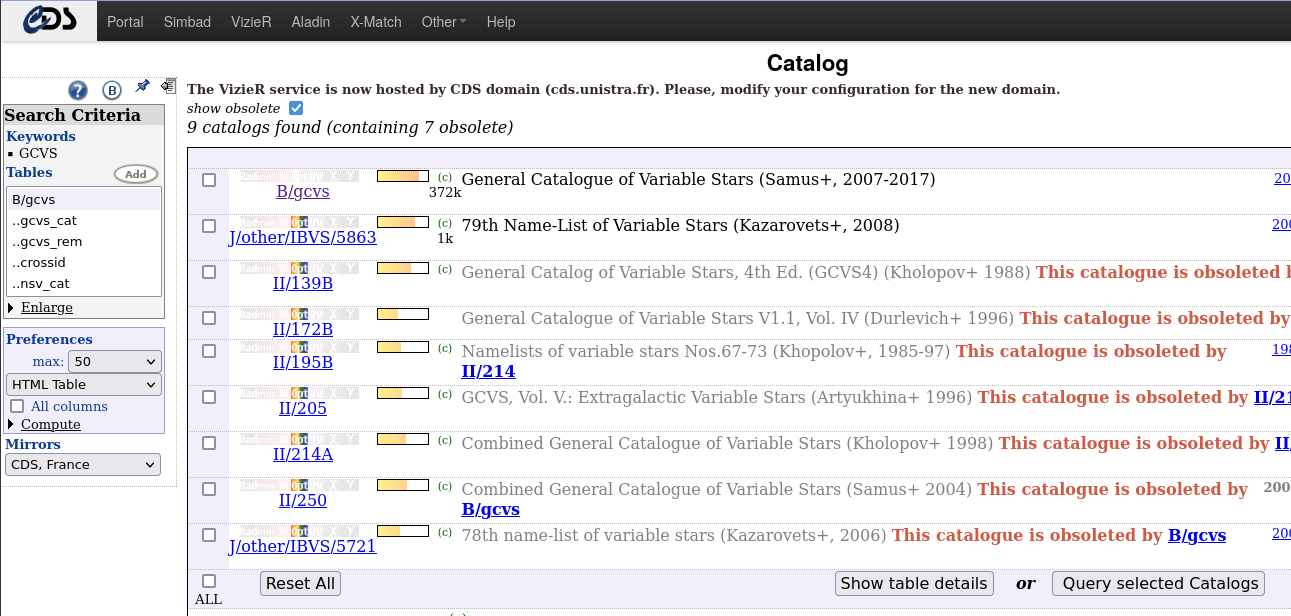Uncheck the show obsolete checkbox

click(x=295, y=108)
